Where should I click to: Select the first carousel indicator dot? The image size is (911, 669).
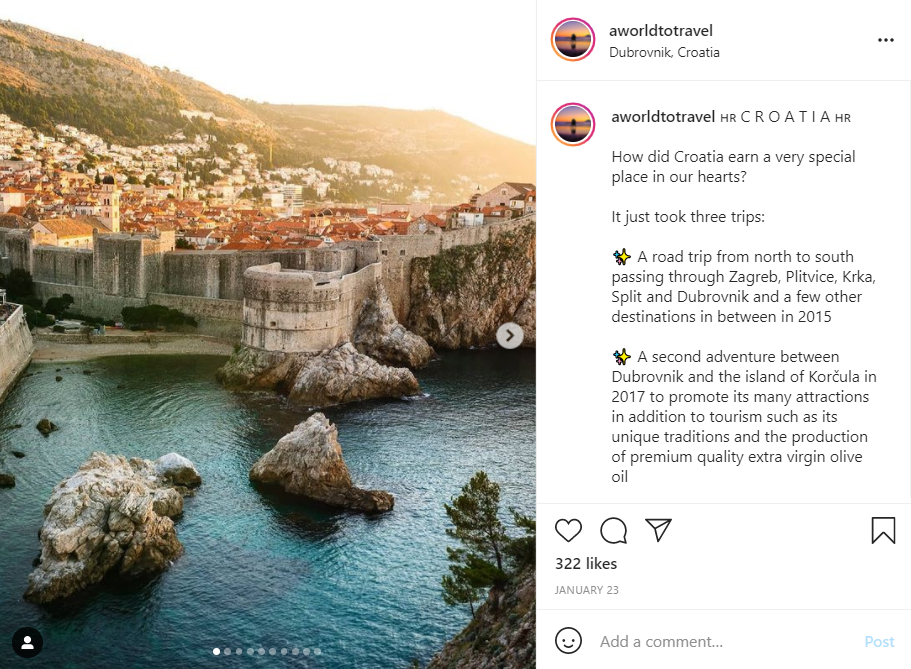217,651
